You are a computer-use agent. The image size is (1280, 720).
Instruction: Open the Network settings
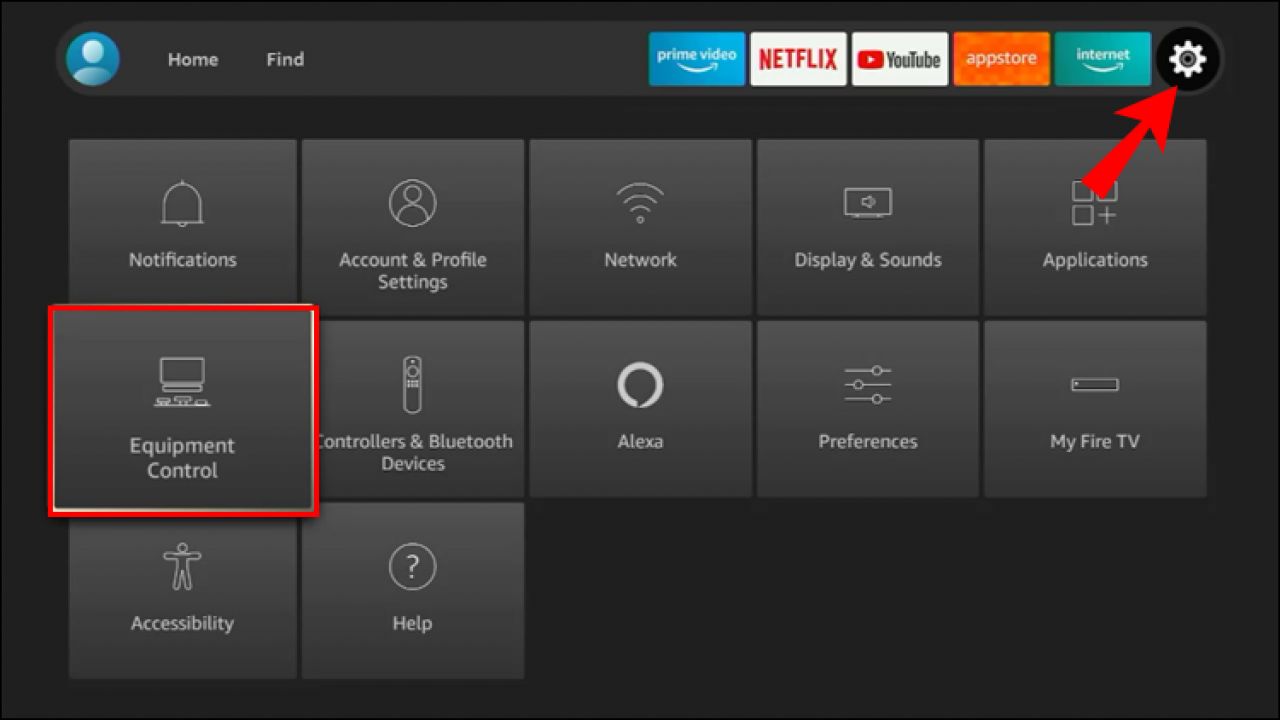pos(640,226)
